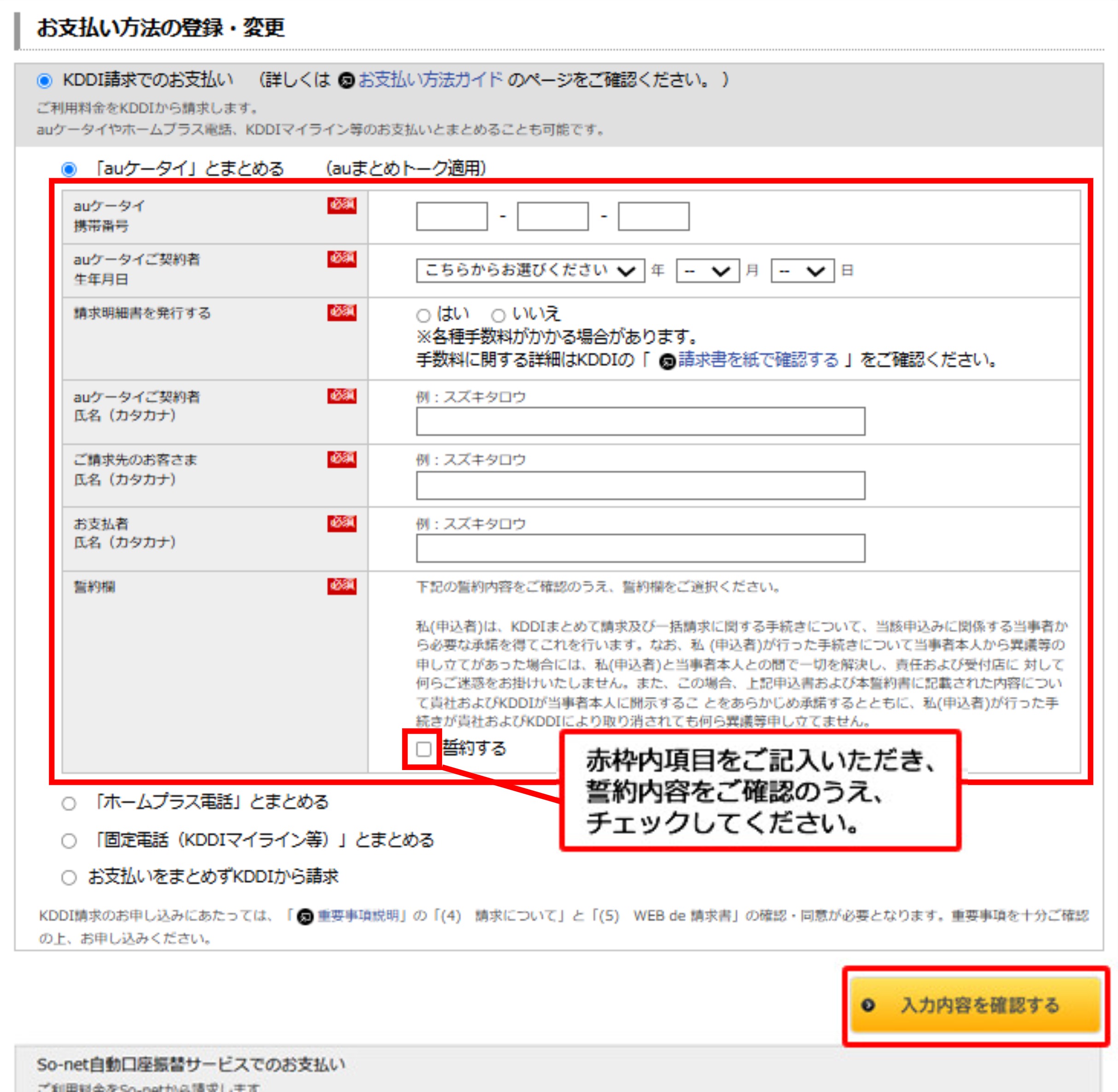Screen dimensions: 1118x1092
Task: Open the birth day dropdown
Action: (x=803, y=271)
